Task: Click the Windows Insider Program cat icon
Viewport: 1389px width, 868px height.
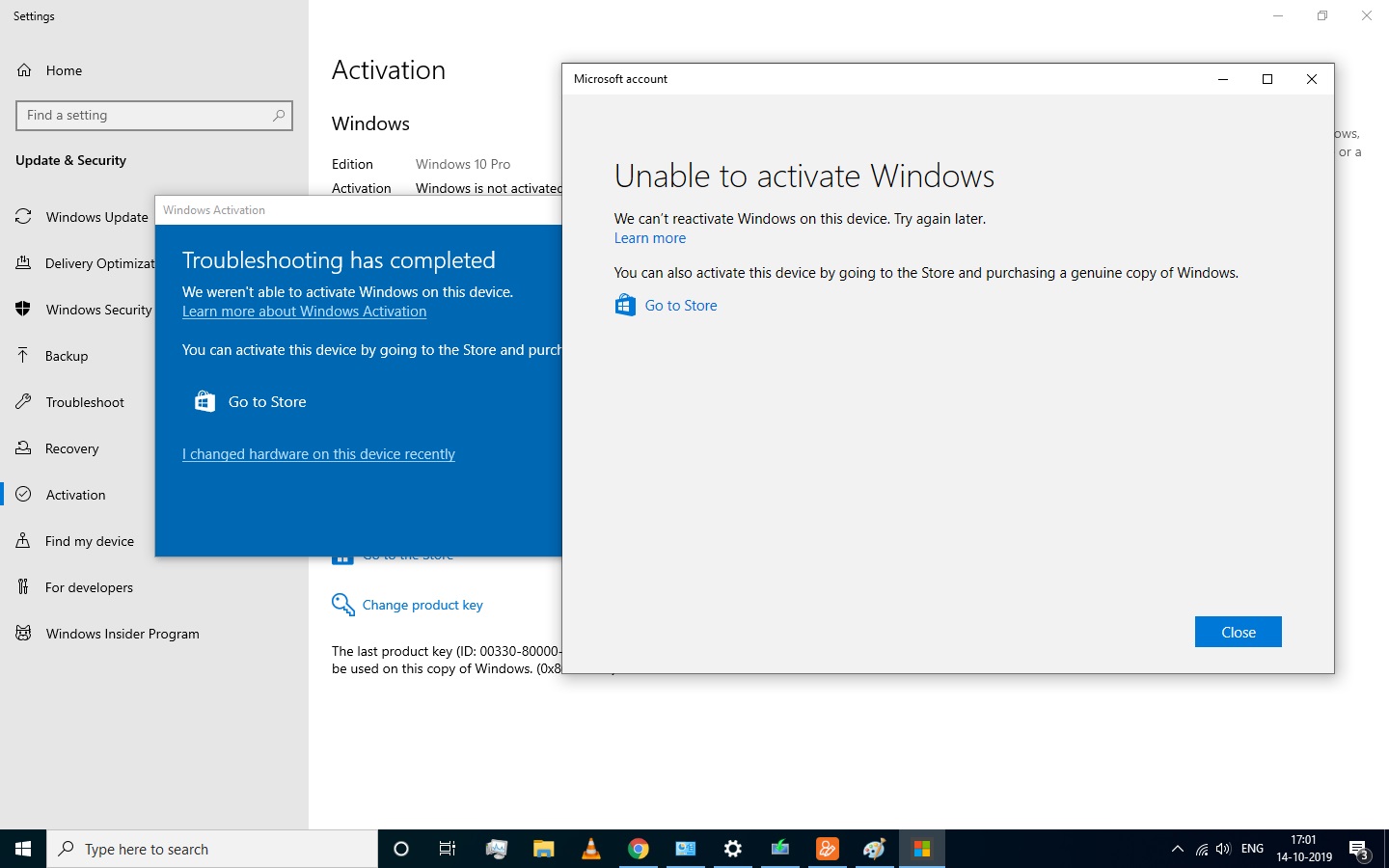Action: point(24,634)
